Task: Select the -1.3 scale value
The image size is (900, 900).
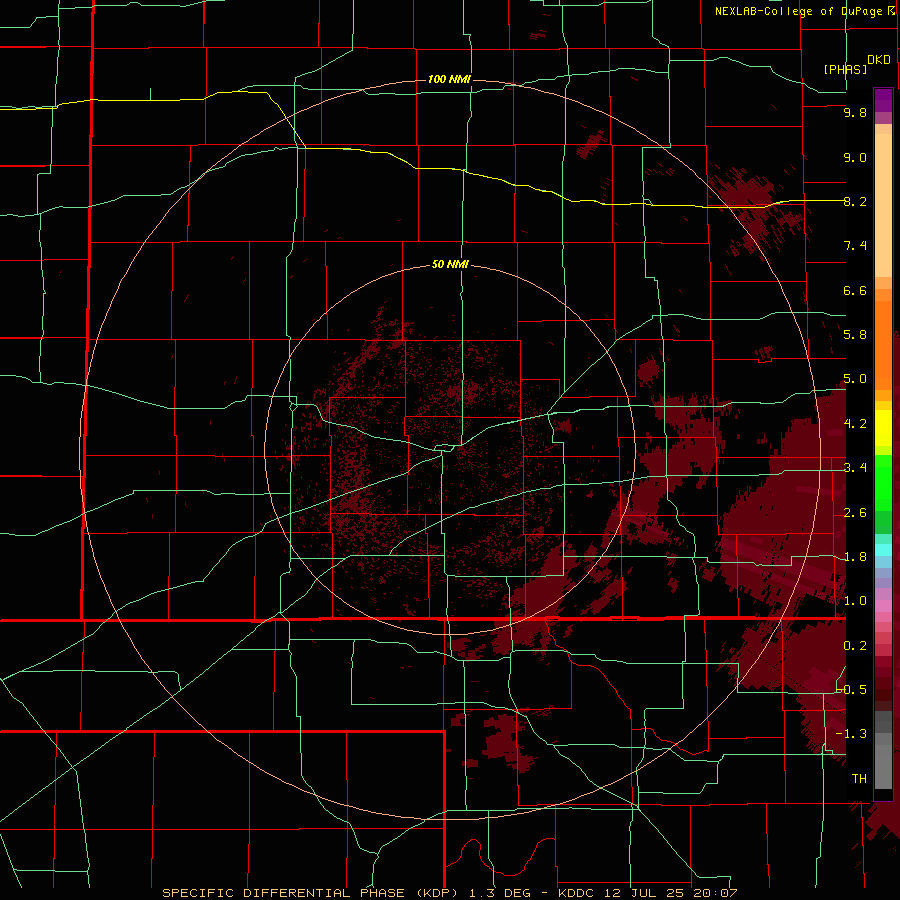Action: (x=852, y=734)
